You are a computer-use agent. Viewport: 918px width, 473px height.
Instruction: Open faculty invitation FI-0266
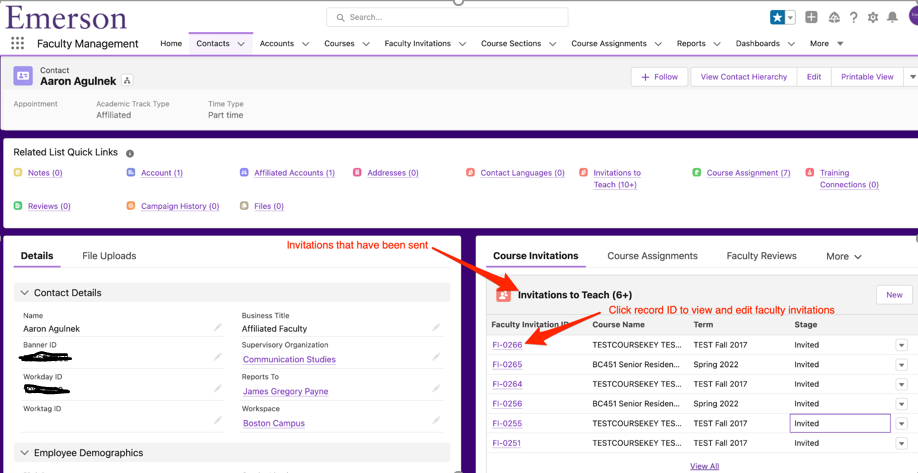[x=507, y=345]
